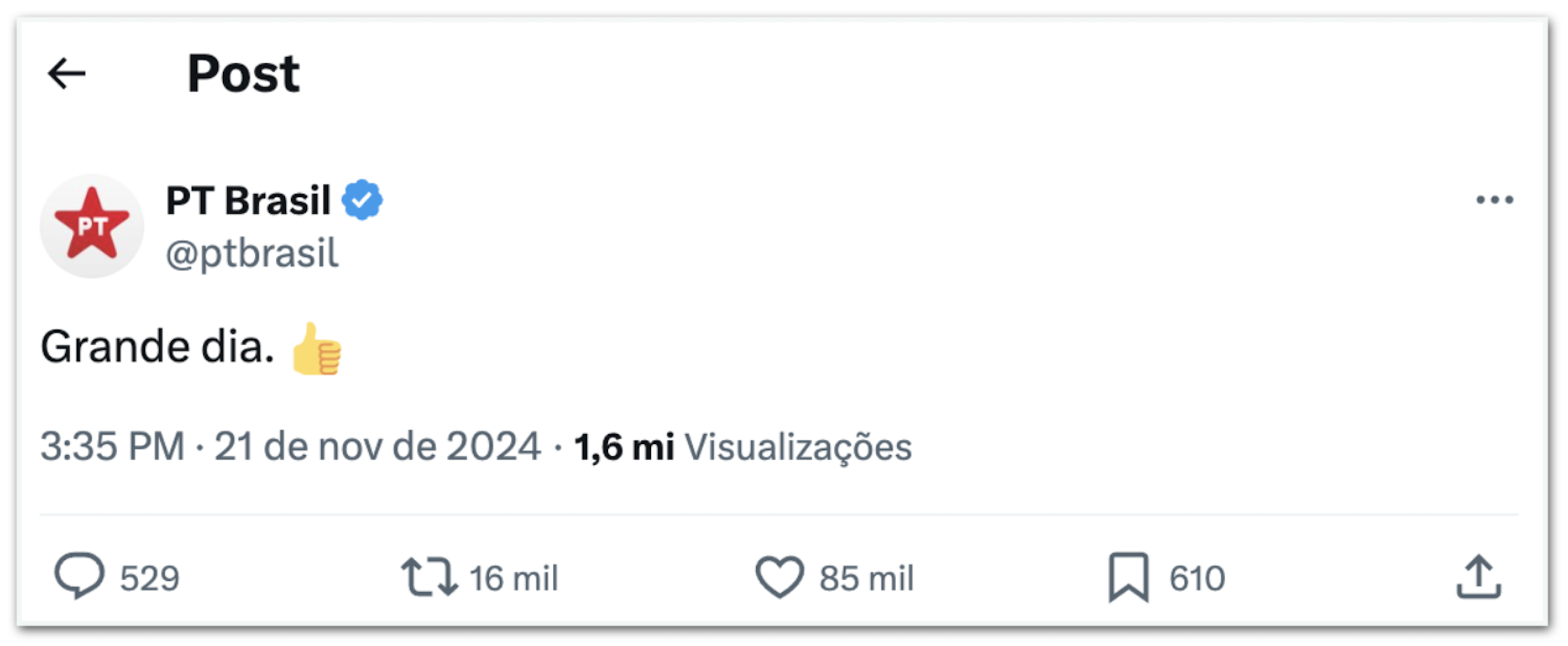Click the blue verified badge
Image resolution: width=1568 pixels, height=646 pixels.
pos(362,200)
